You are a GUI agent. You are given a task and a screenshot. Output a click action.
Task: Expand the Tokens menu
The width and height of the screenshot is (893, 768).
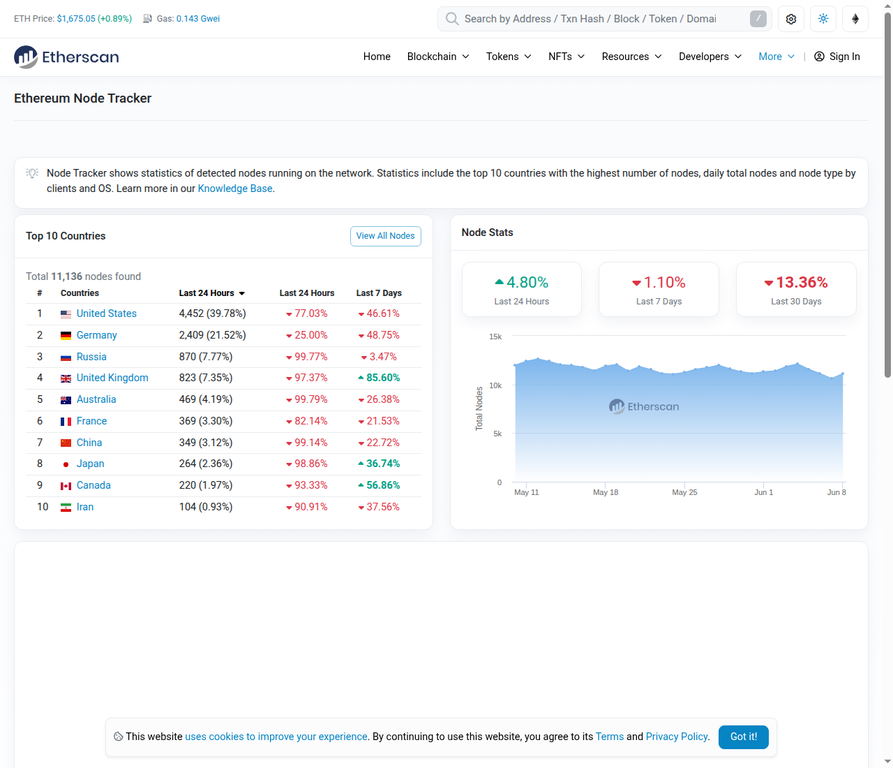pos(509,56)
